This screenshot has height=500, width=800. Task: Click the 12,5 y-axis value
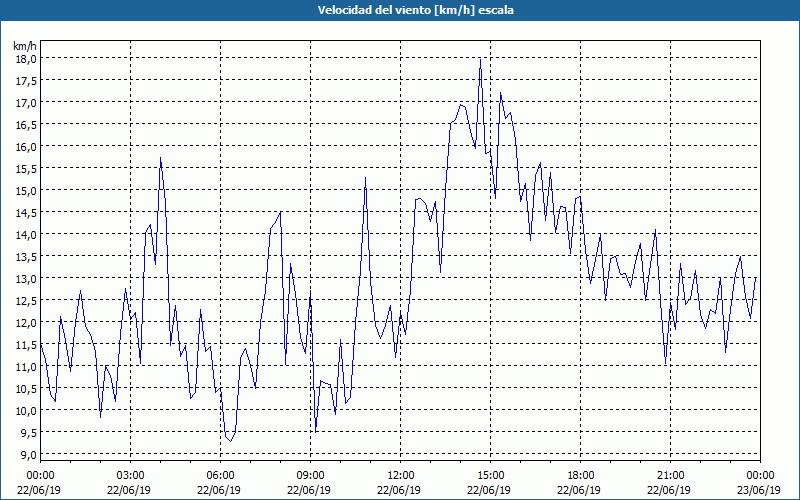tap(26, 301)
